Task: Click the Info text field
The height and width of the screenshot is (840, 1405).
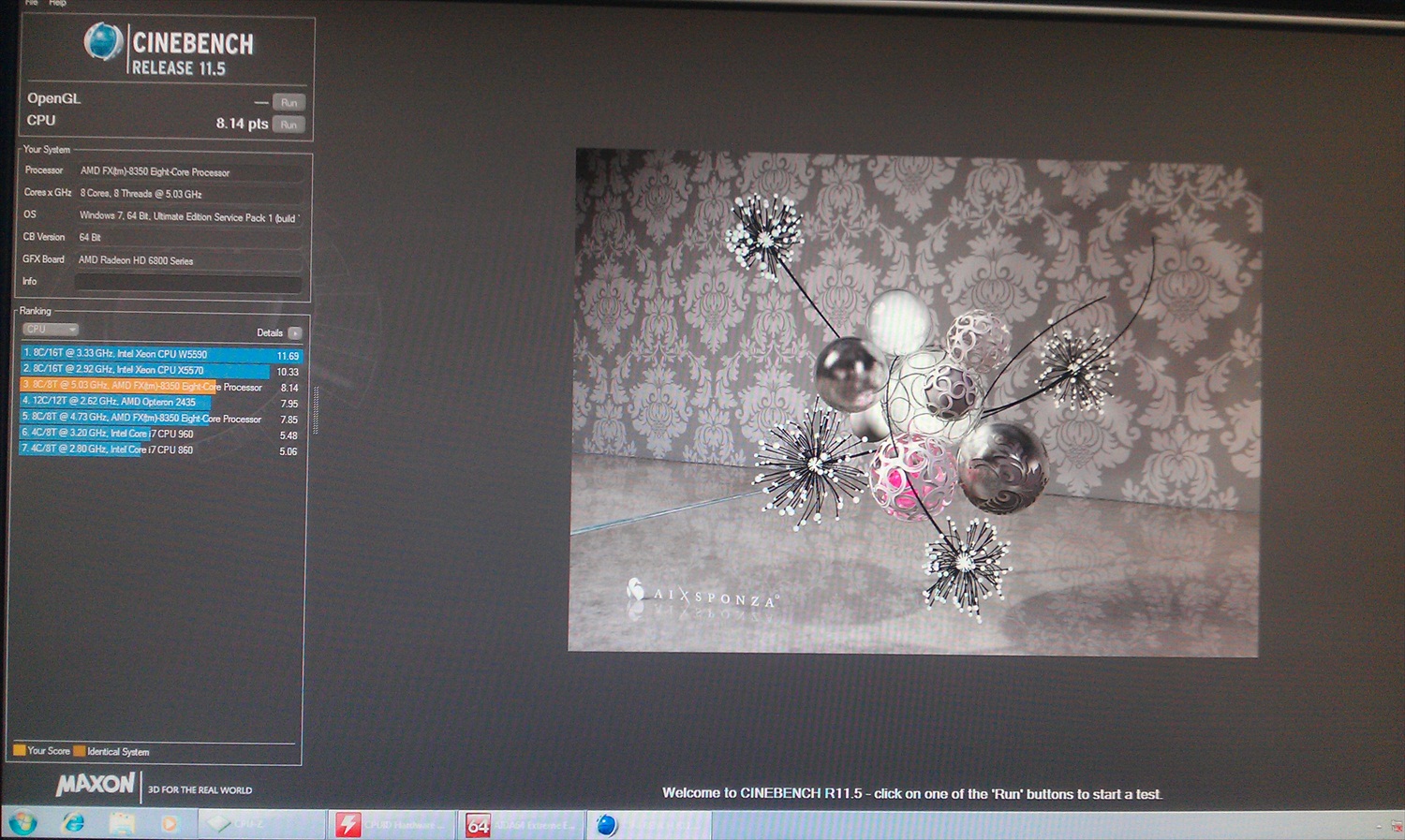Action: [187, 283]
